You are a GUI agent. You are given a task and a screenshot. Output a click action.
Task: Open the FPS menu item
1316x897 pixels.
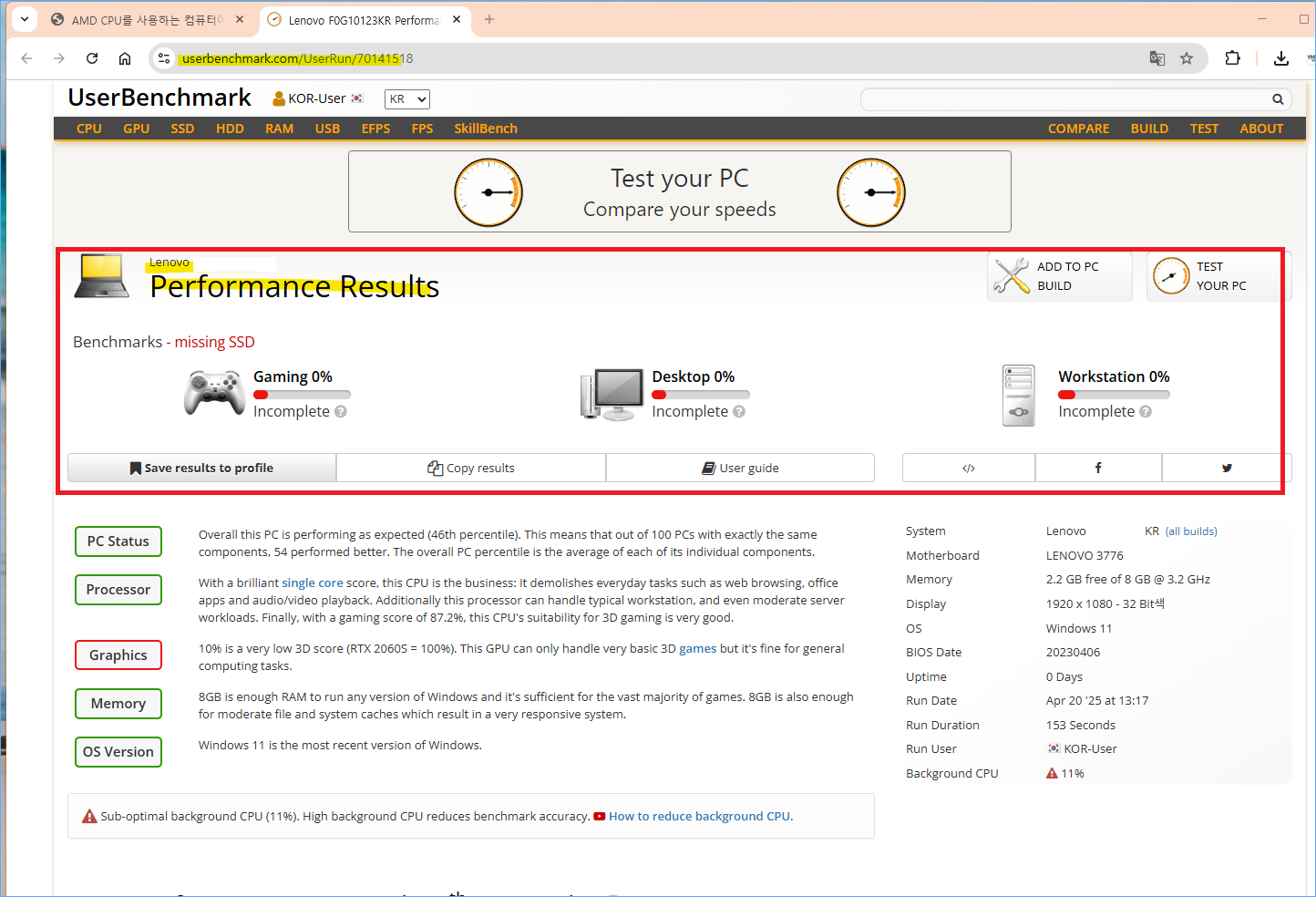(422, 129)
